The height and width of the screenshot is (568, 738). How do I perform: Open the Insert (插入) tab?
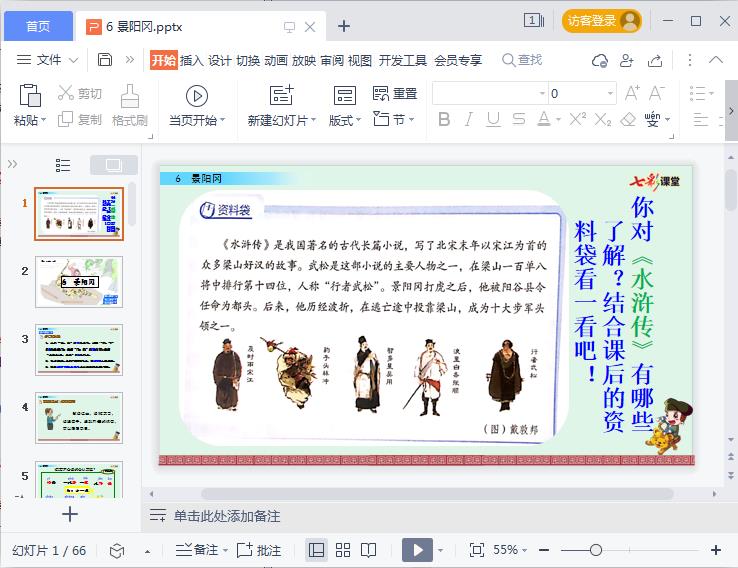tap(192, 60)
